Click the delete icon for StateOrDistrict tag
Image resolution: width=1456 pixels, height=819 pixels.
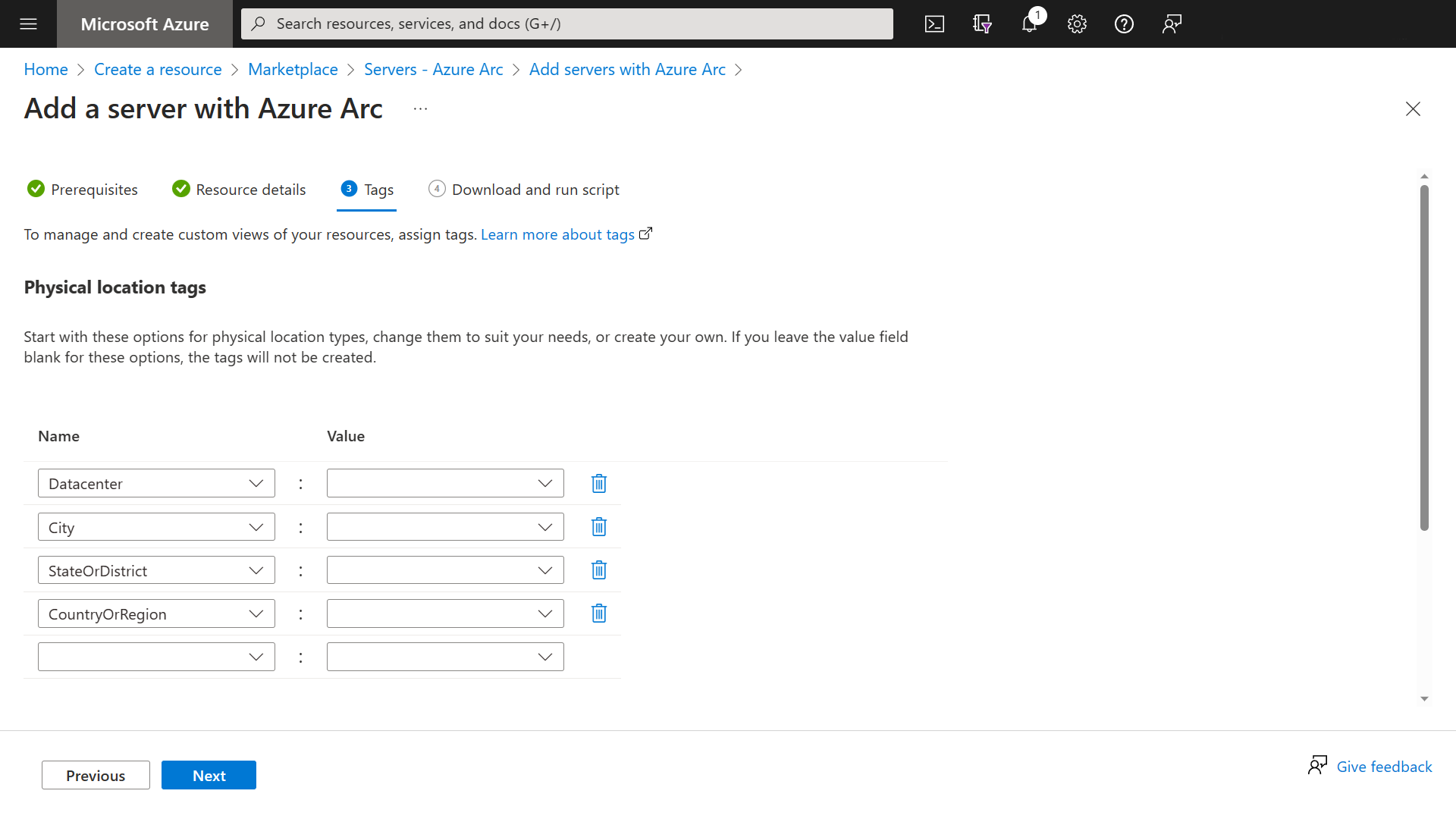coord(598,570)
